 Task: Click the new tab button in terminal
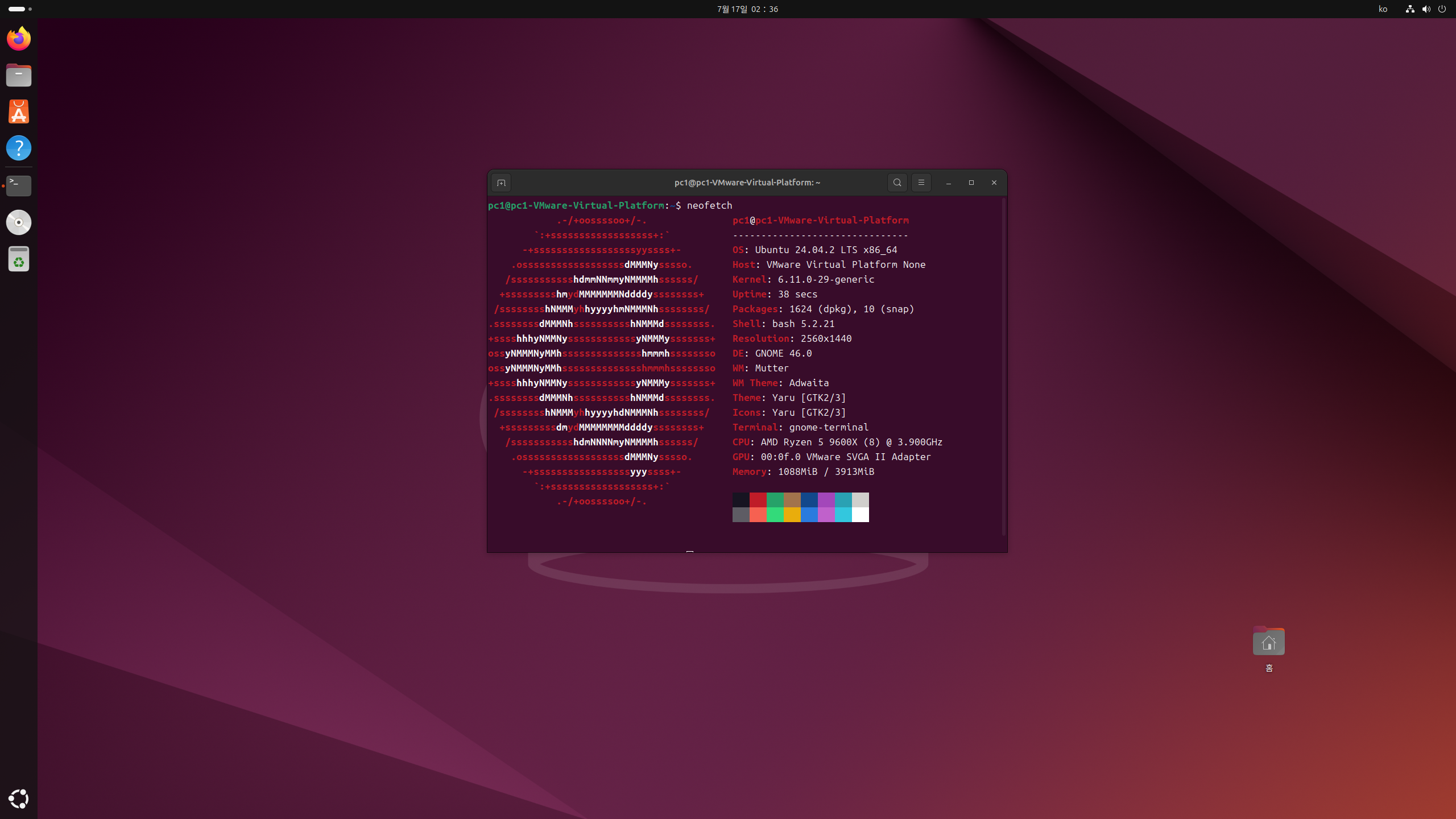click(x=501, y=183)
